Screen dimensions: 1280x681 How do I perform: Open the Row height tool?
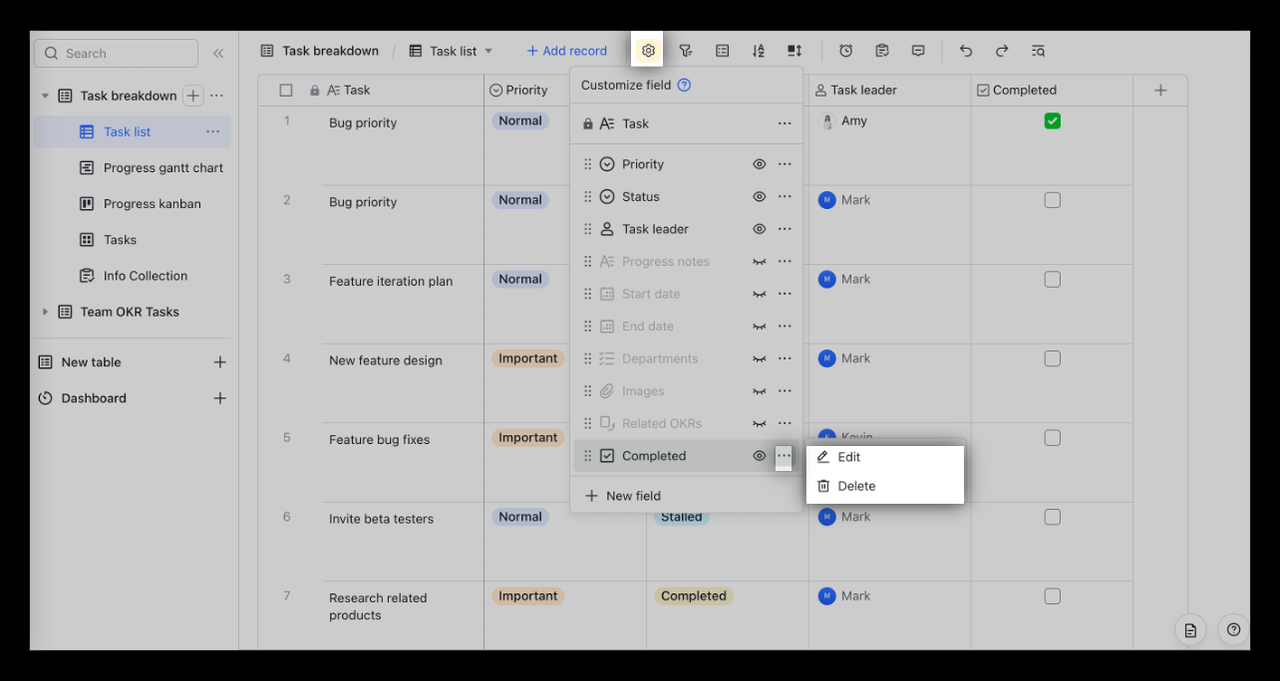pyautogui.click(x=794, y=51)
